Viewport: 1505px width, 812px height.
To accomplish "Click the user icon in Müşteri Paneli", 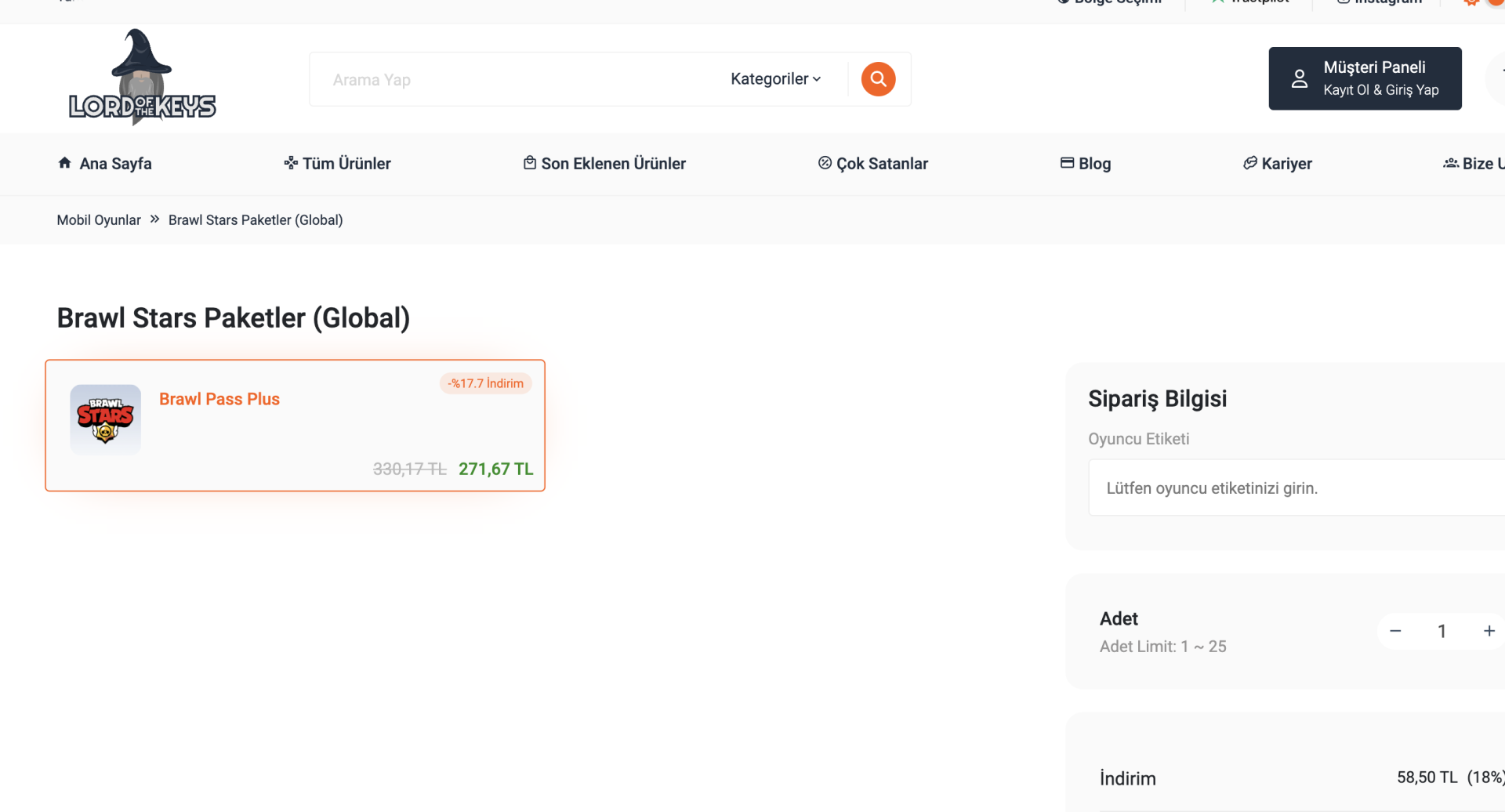I will (x=1299, y=78).
